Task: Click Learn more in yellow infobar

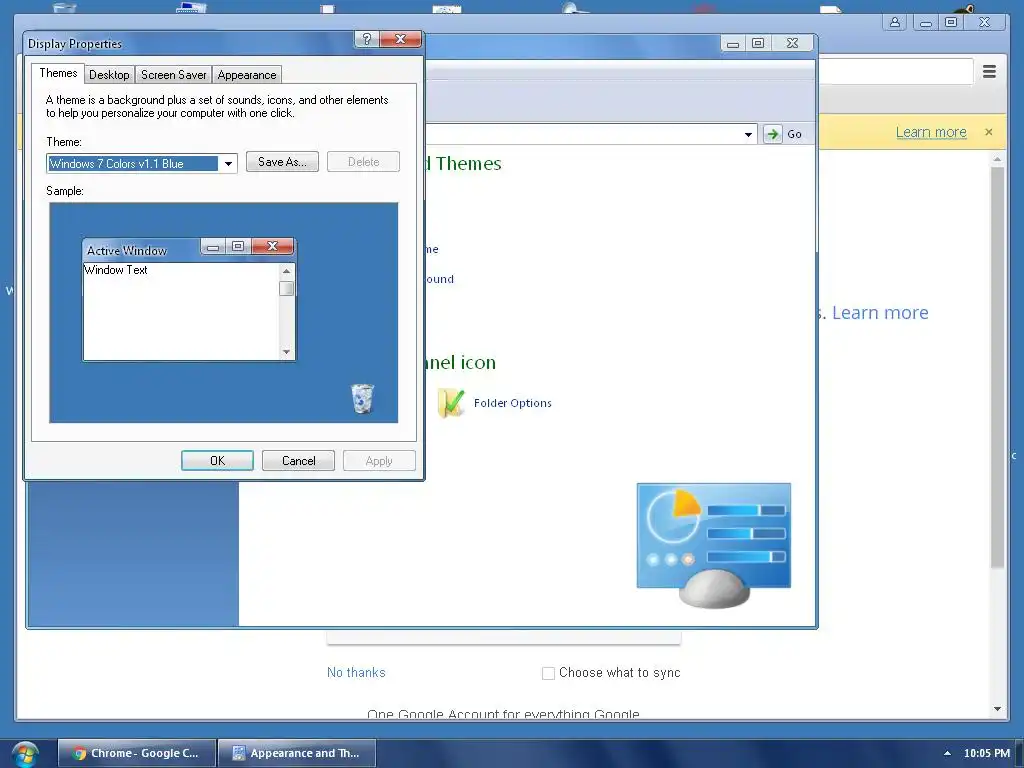Action: pyautogui.click(x=931, y=132)
